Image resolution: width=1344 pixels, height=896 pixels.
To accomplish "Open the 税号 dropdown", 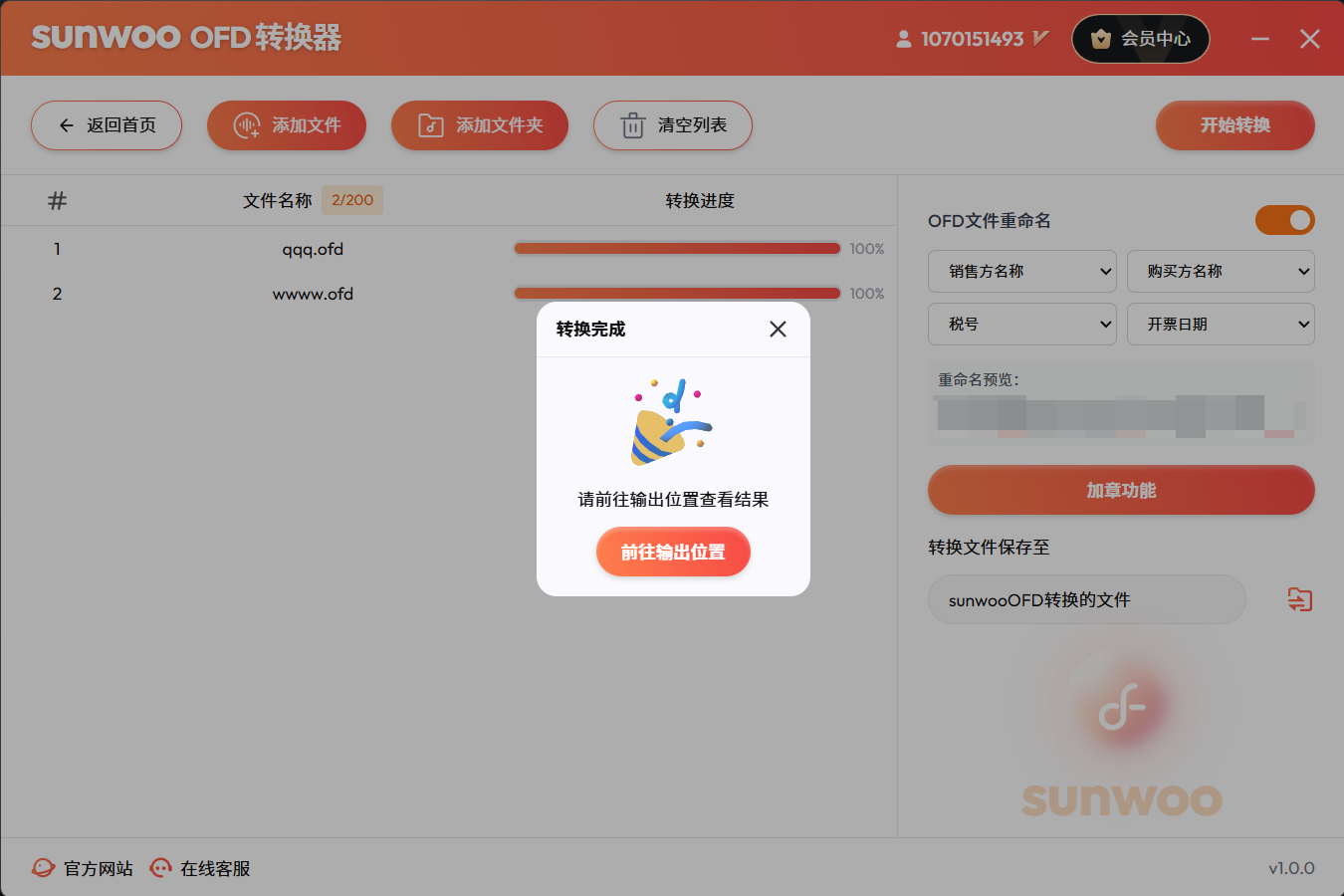I will [x=1022, y=325].
